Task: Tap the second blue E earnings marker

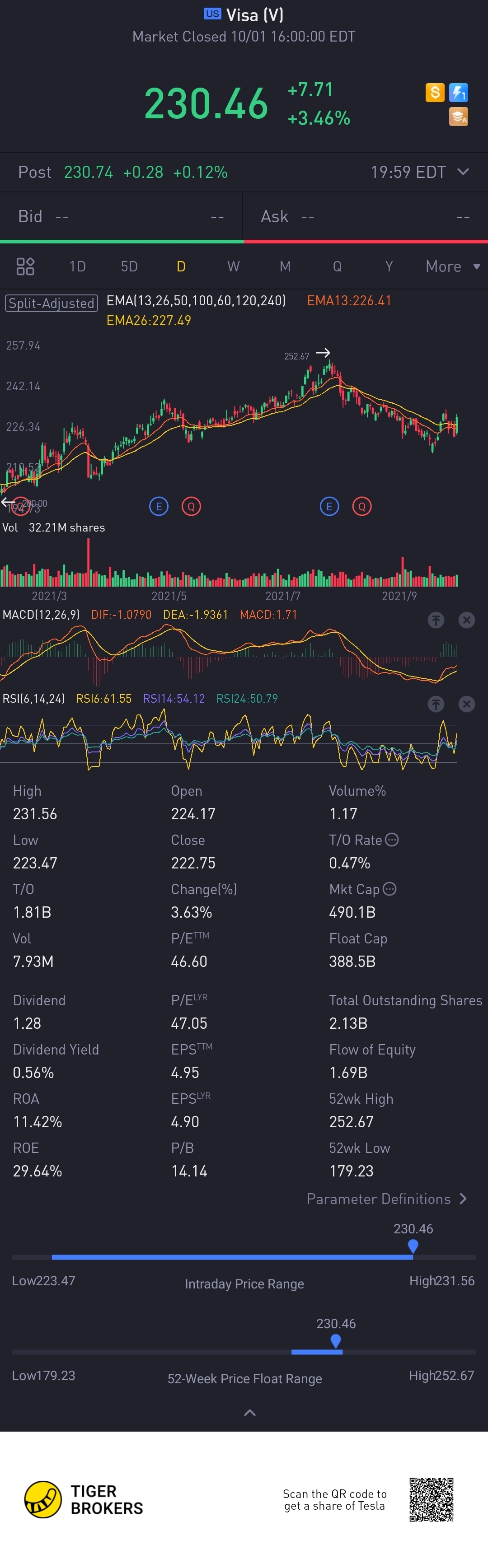Action: pyautogui.click(x=329, y=506)
